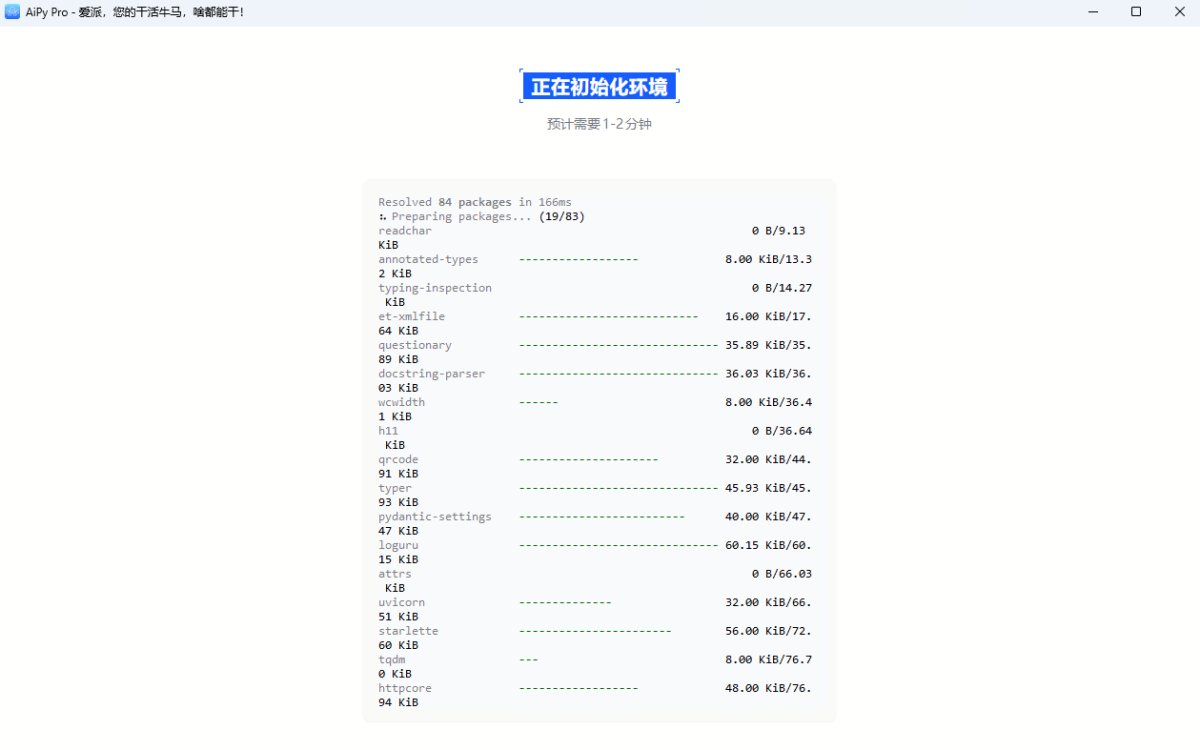
Task: Click the uvicorn package name
Action: coord(401,603)
